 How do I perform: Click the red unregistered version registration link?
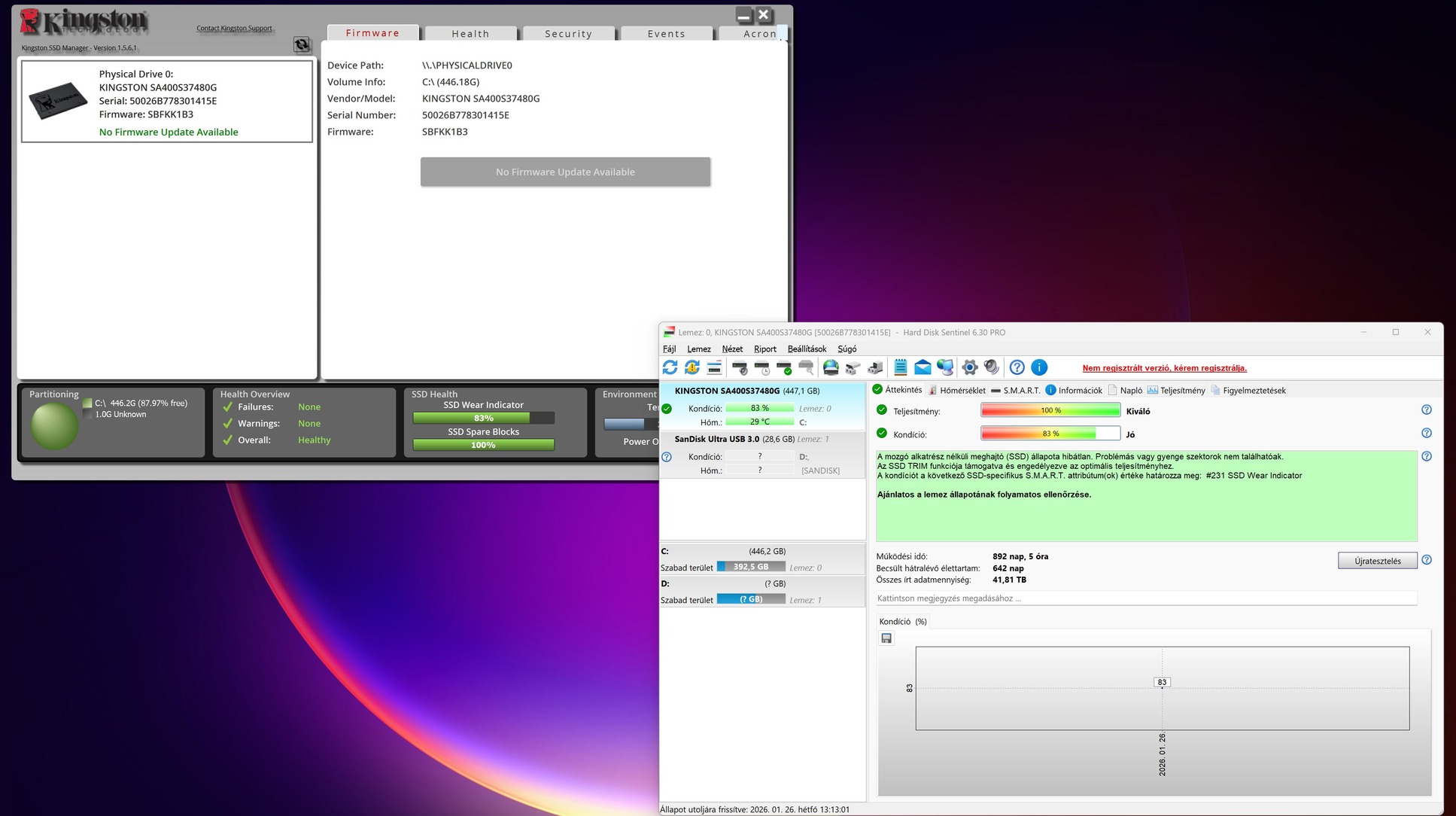click(1164, 368)
